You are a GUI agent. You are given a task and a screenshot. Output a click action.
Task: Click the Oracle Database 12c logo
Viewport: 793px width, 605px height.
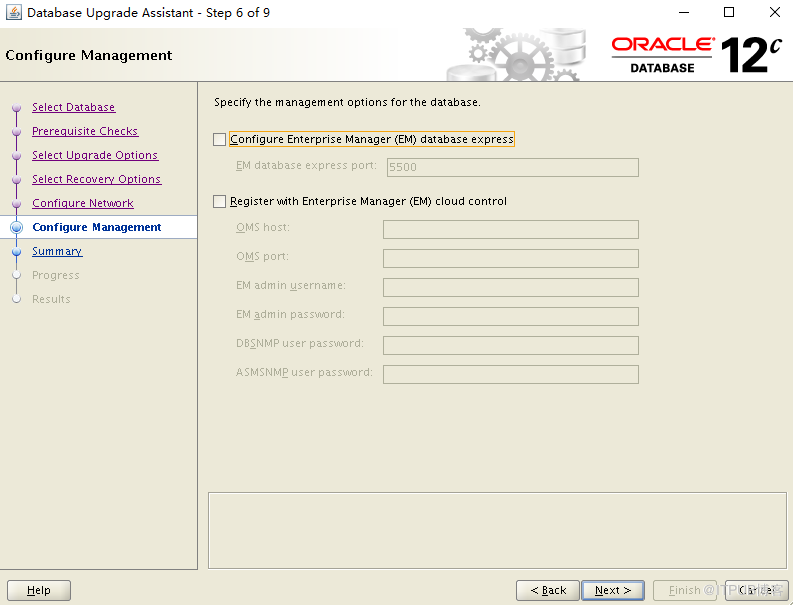pos(696,55)
